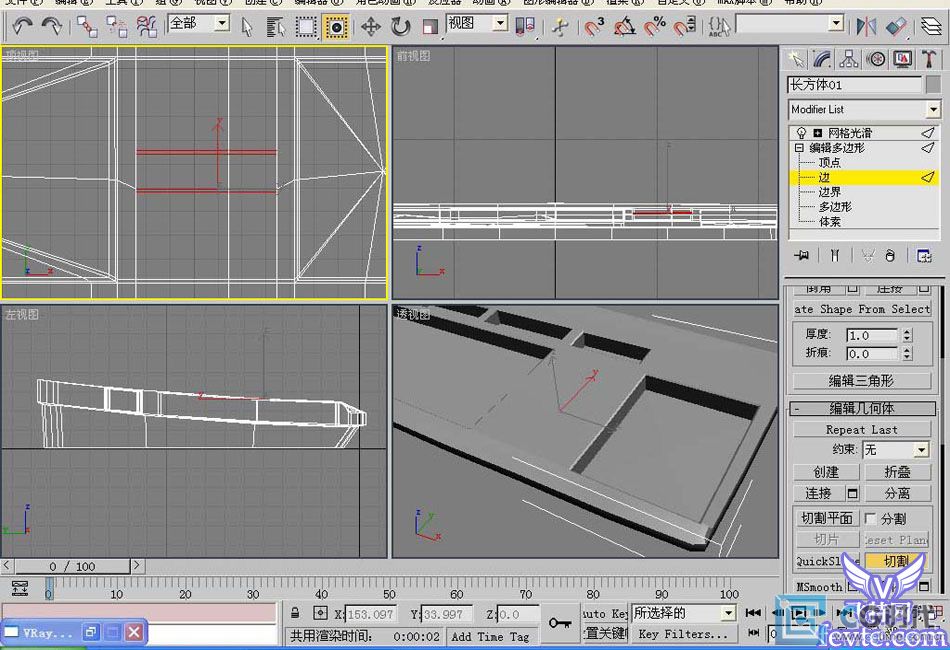
Task: Toggle the lightbulb on the 网格光滑 modifier
Action: click(x=802, y=133)
